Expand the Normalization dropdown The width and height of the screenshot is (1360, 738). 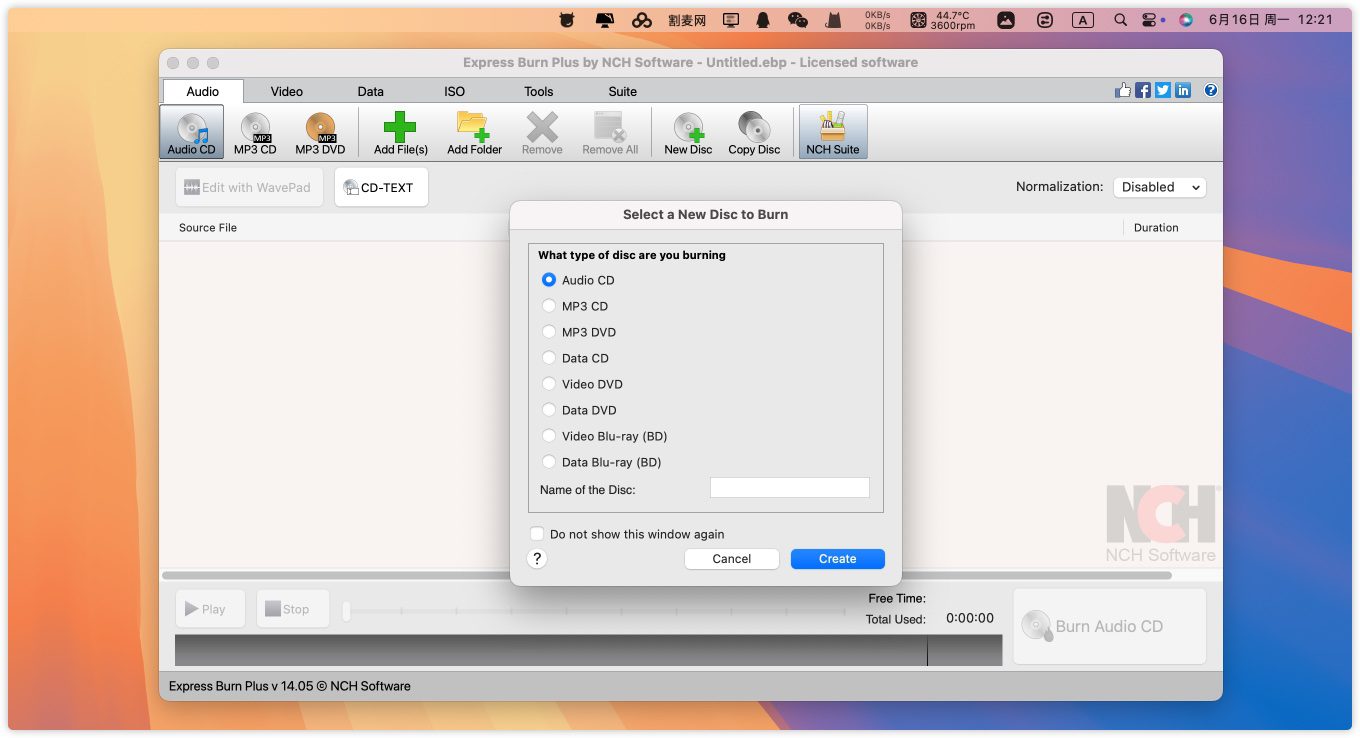pyautogui.click(x=1159, y=187)
